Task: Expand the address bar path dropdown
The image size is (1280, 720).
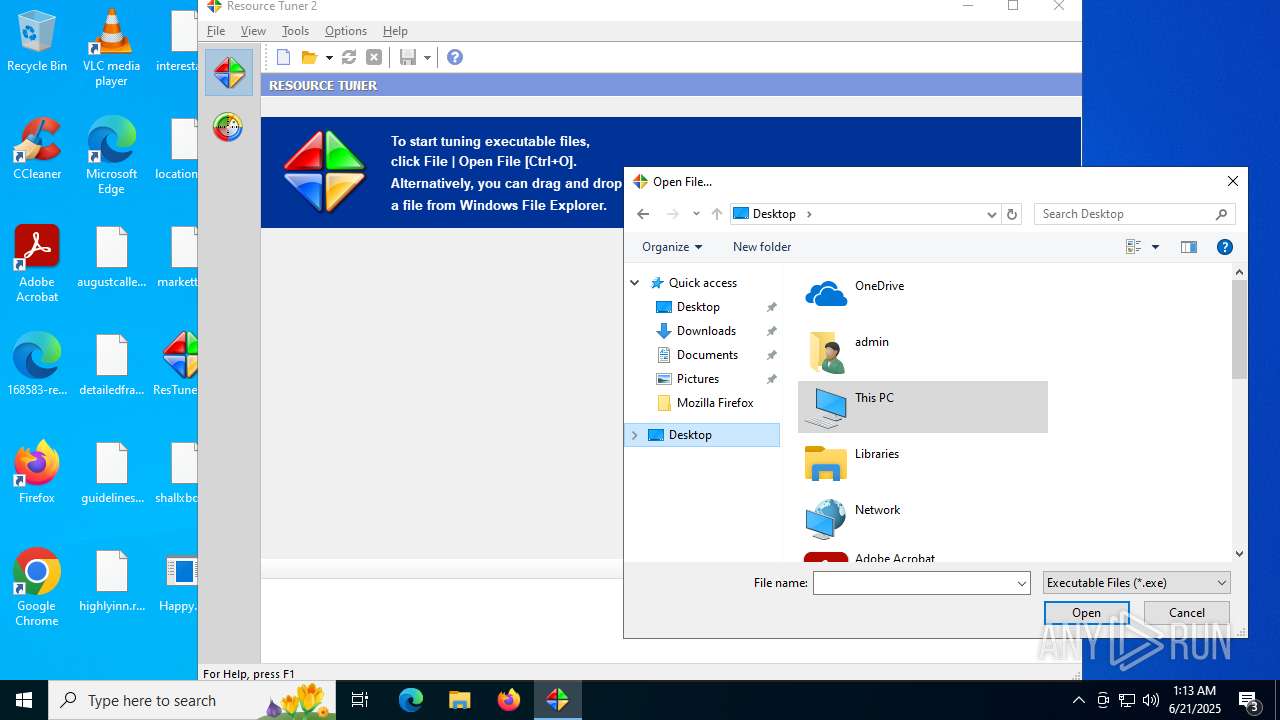Action: click(991, 214)
